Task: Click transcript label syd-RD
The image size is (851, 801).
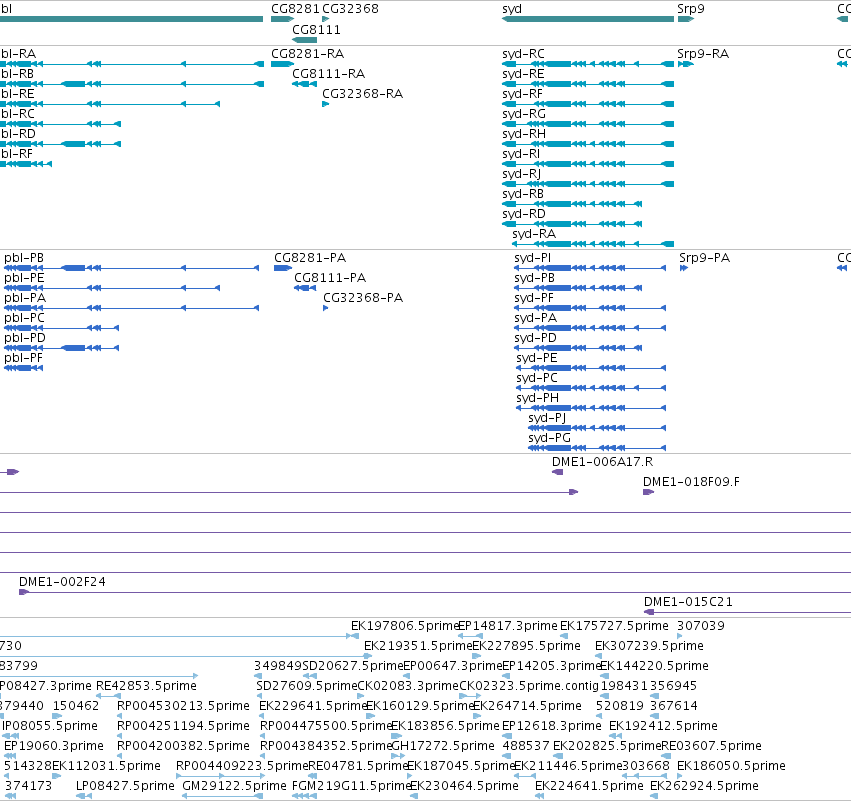Action: pyautogui.click(x=524, y=214)
